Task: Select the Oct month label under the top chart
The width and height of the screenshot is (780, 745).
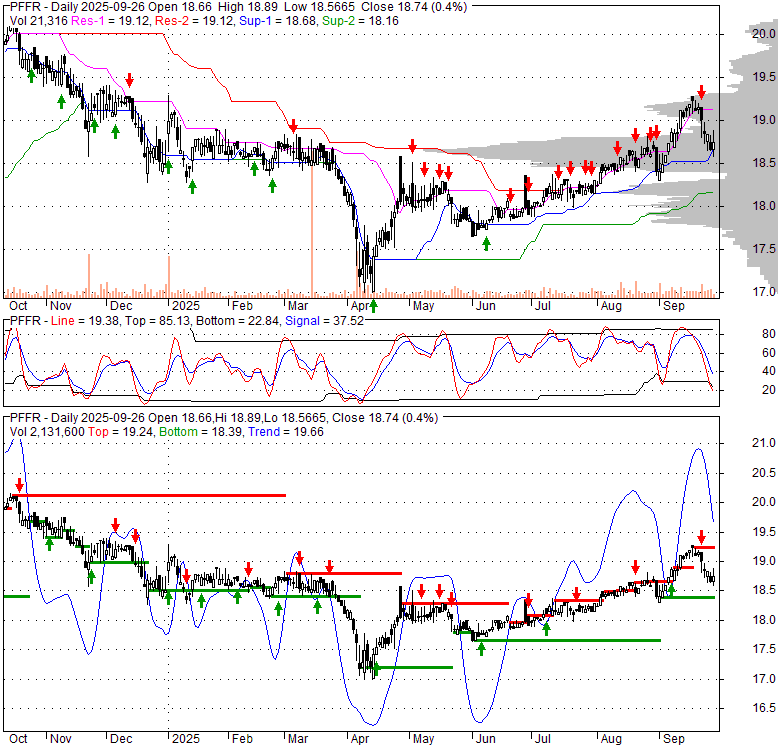Action: pyautogui.click(x=18, y=306)
